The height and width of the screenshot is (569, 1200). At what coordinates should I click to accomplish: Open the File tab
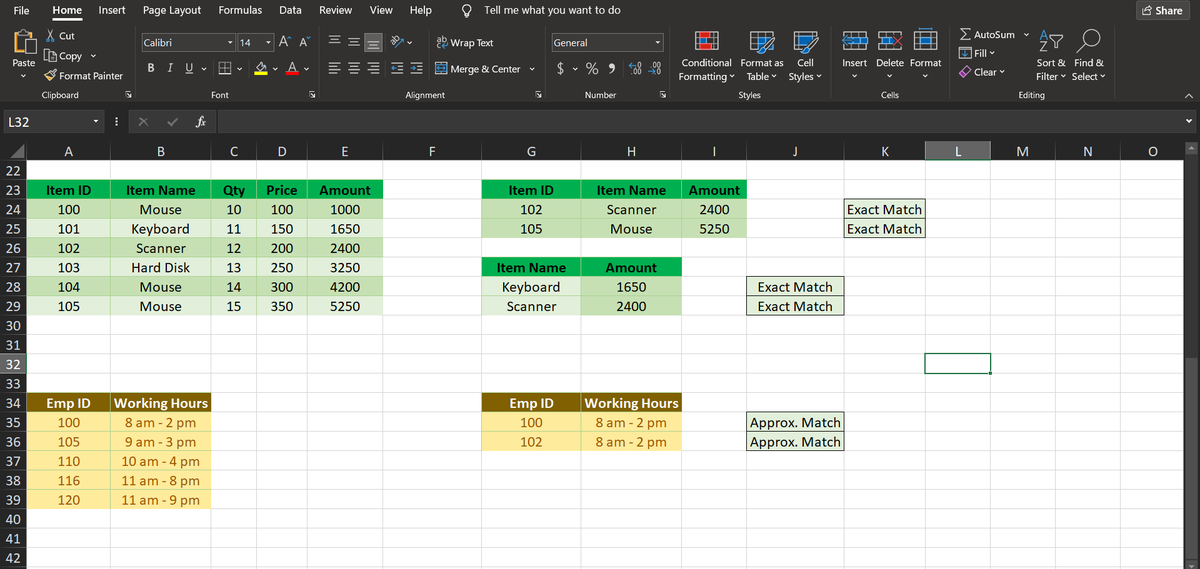[21, 10]
